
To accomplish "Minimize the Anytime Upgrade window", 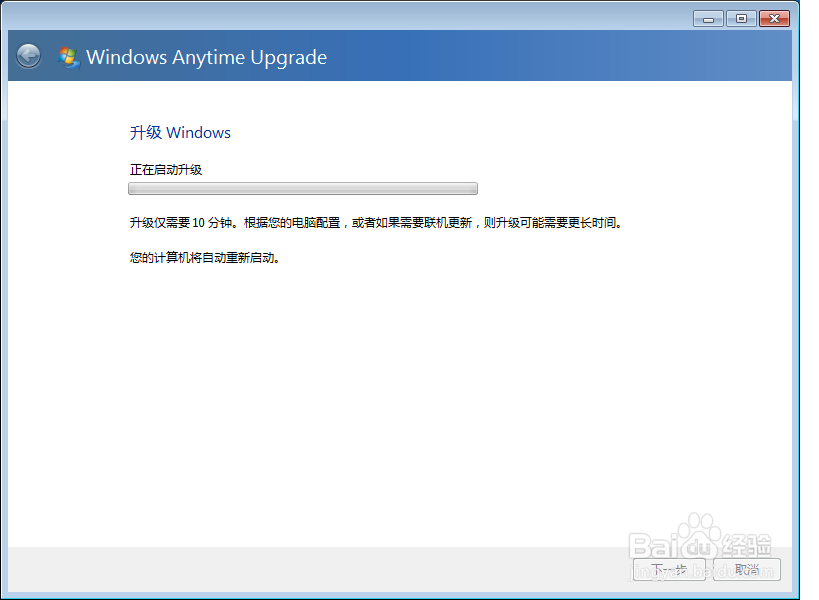I will tap(708, 19).
